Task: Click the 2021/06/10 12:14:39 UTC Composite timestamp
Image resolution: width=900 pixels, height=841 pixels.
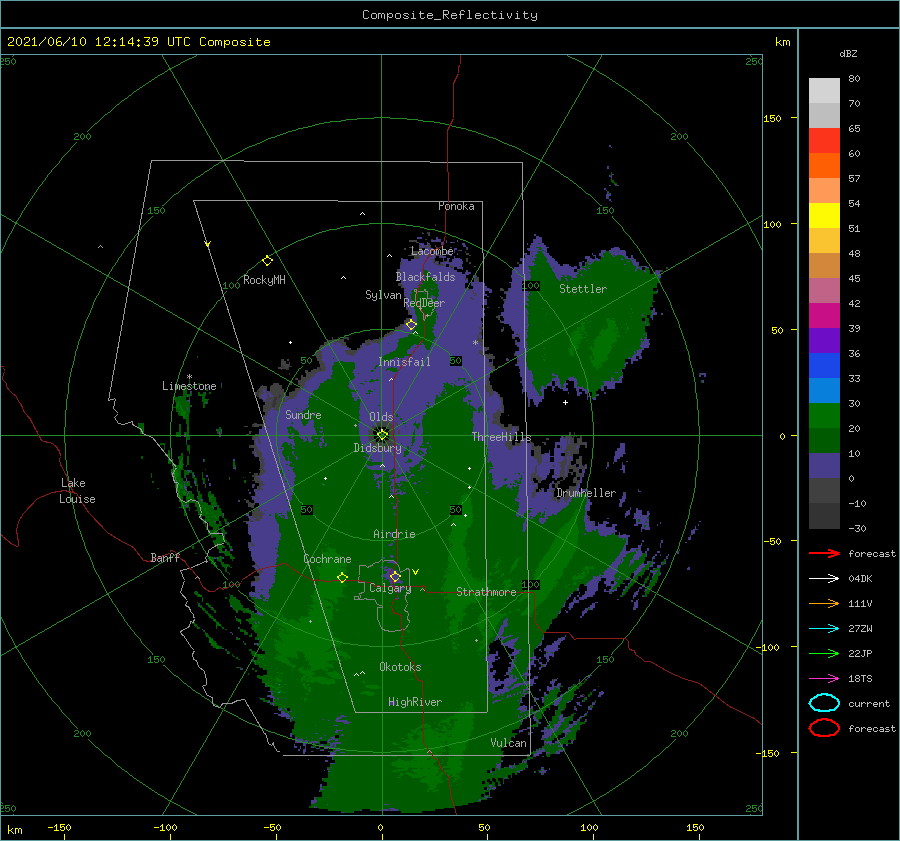Action: tap(138, 42)
